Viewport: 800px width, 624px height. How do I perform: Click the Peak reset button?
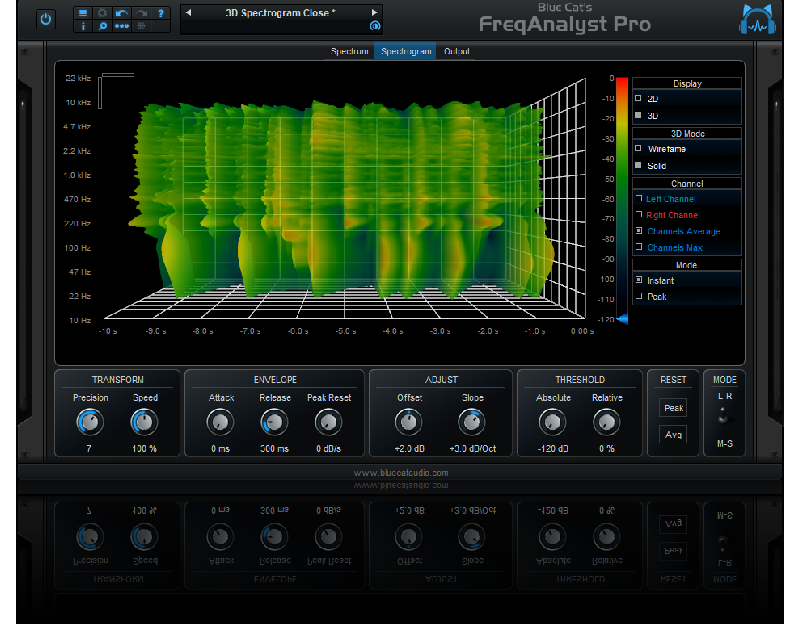pos(673,408)
